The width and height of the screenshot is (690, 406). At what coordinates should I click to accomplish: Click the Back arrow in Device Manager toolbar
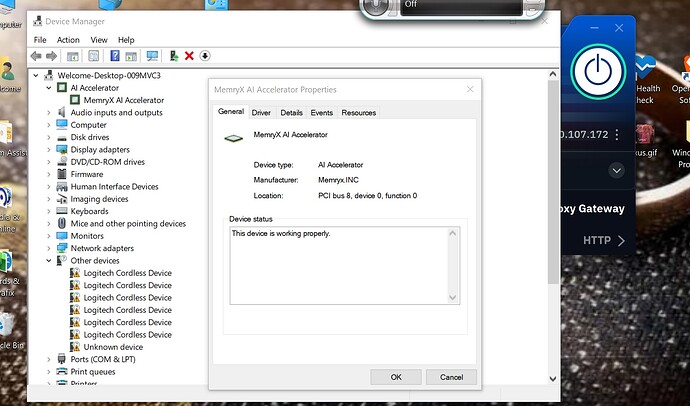pyautogui.click(x=36, y=56)
